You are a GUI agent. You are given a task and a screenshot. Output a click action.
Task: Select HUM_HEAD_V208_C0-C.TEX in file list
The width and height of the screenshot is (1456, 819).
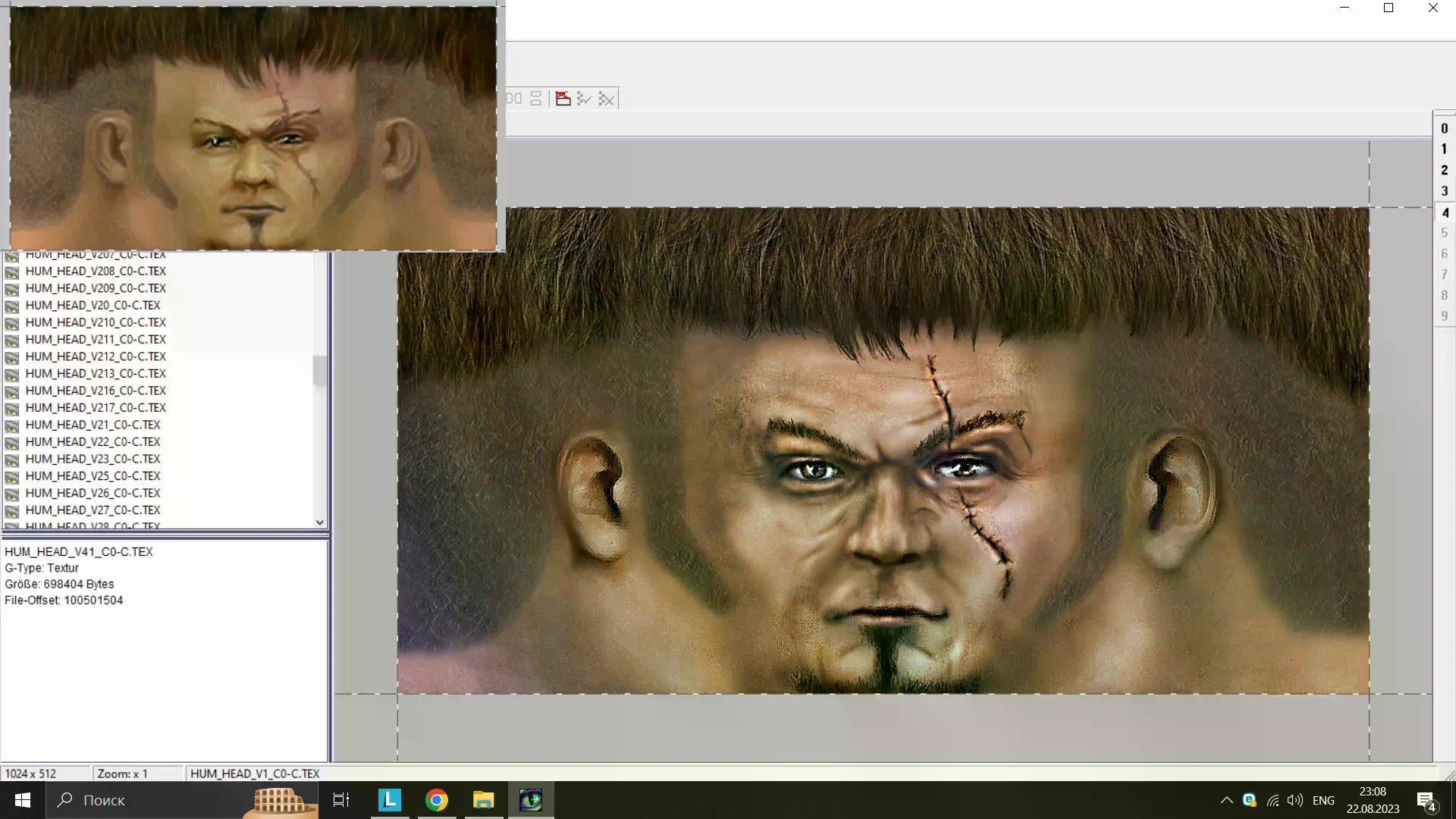click(96, 271)
